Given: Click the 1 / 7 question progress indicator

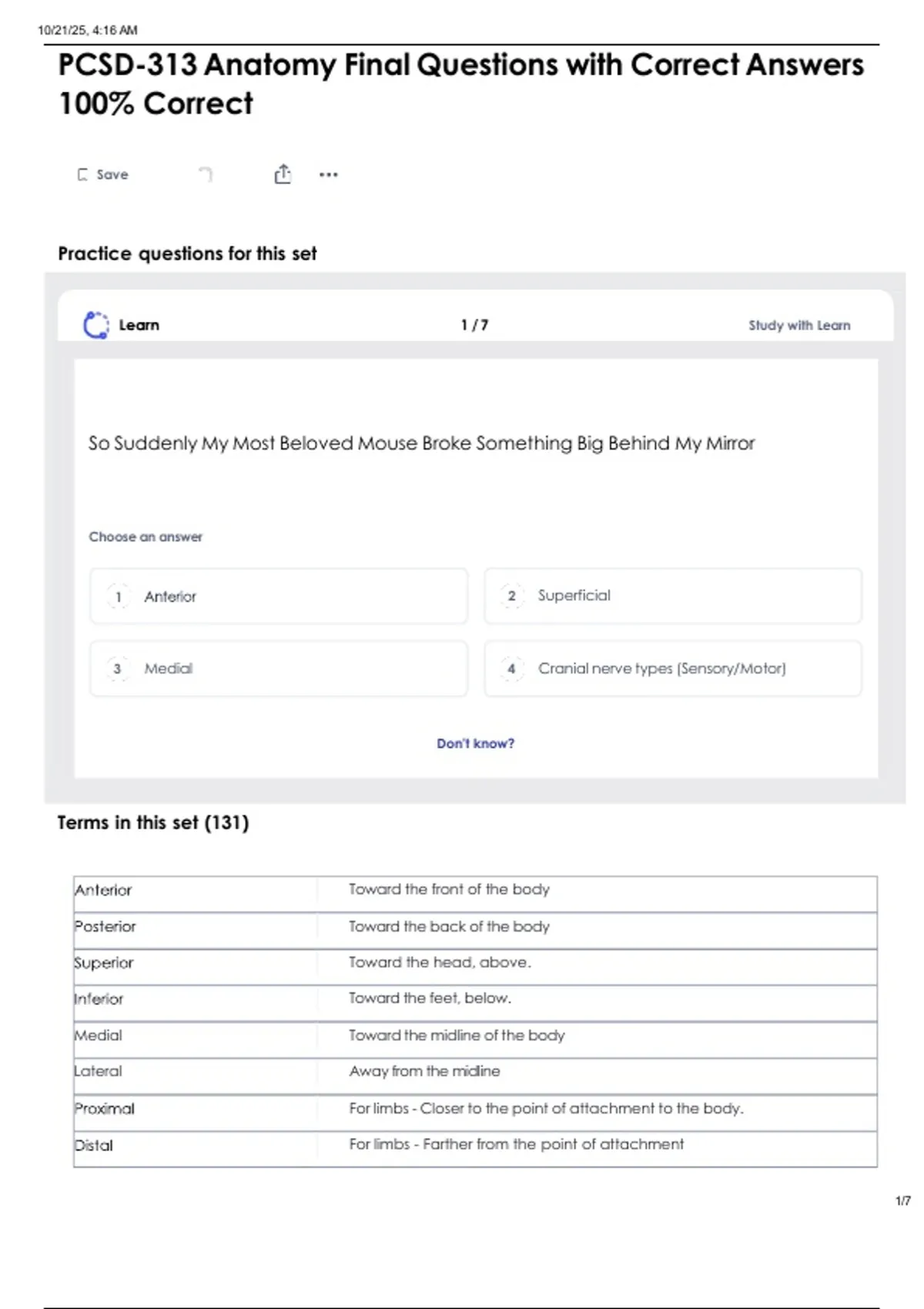Looking at the screenshot, I should coord(474,325).
